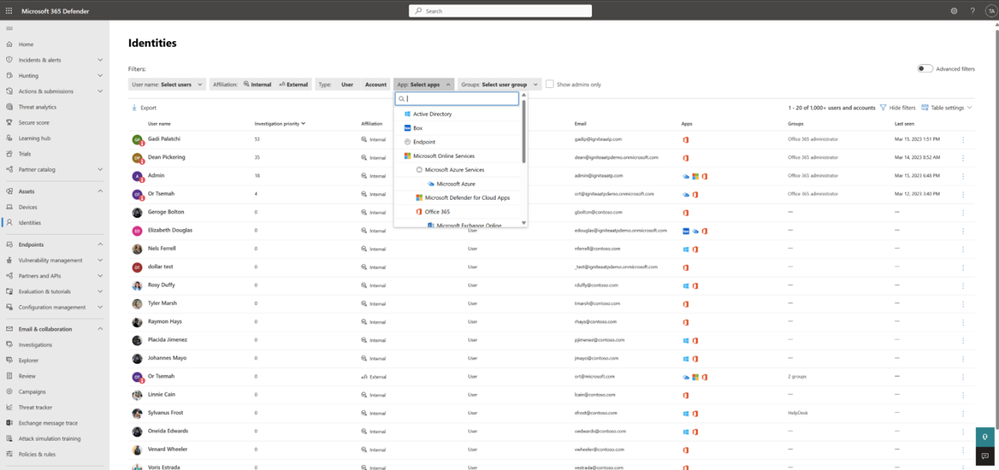This screenshot has width=999, height=470.
Task: Open Groups Select user group dropdown
Action: pyautogui.click(x=500, y=84)
